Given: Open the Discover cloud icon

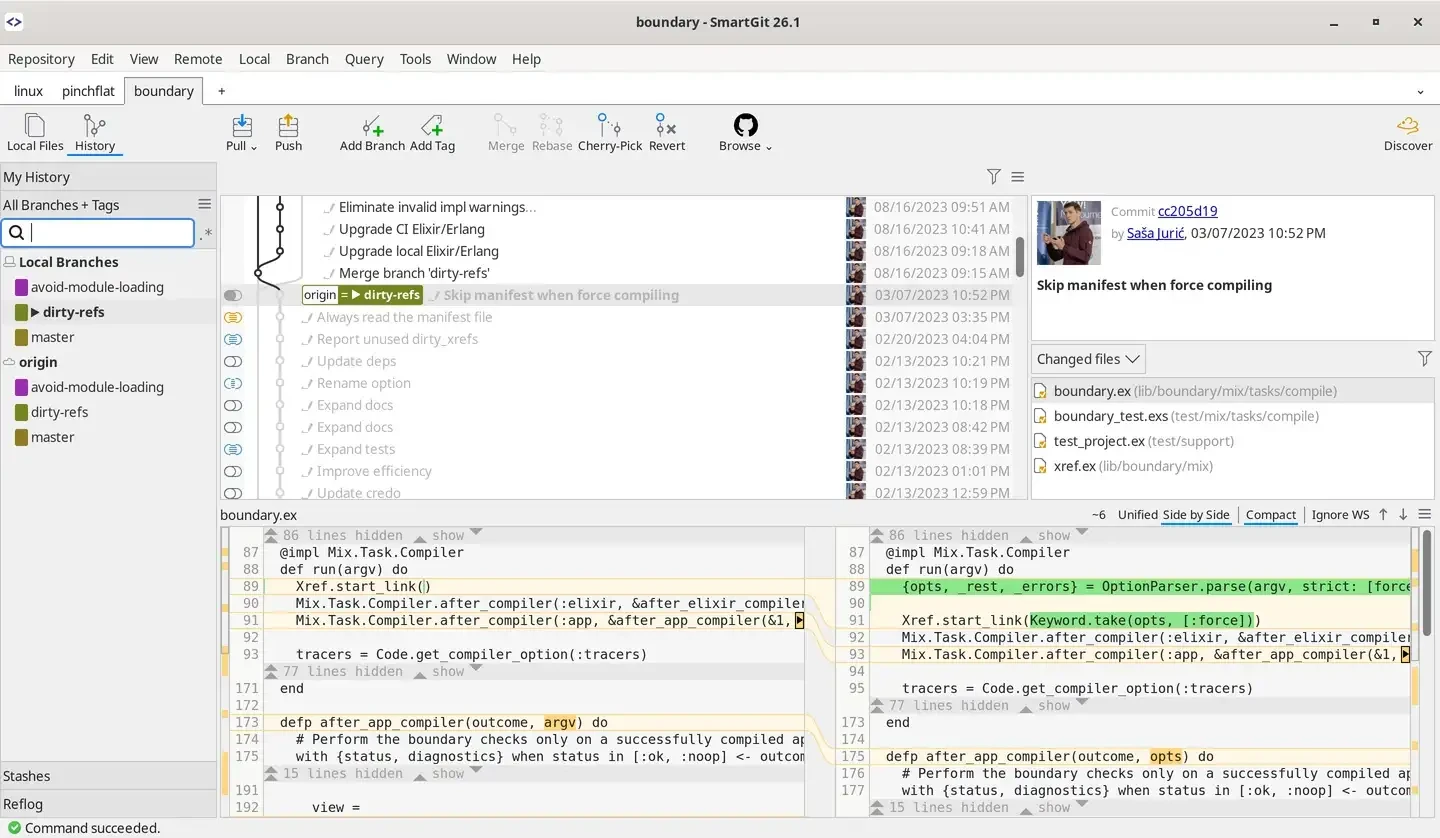Looking at the screenshot, I should [1408, 132].
